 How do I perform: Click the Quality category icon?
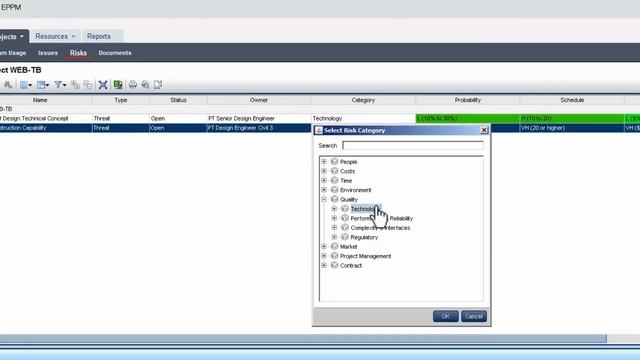click(334, 199)
